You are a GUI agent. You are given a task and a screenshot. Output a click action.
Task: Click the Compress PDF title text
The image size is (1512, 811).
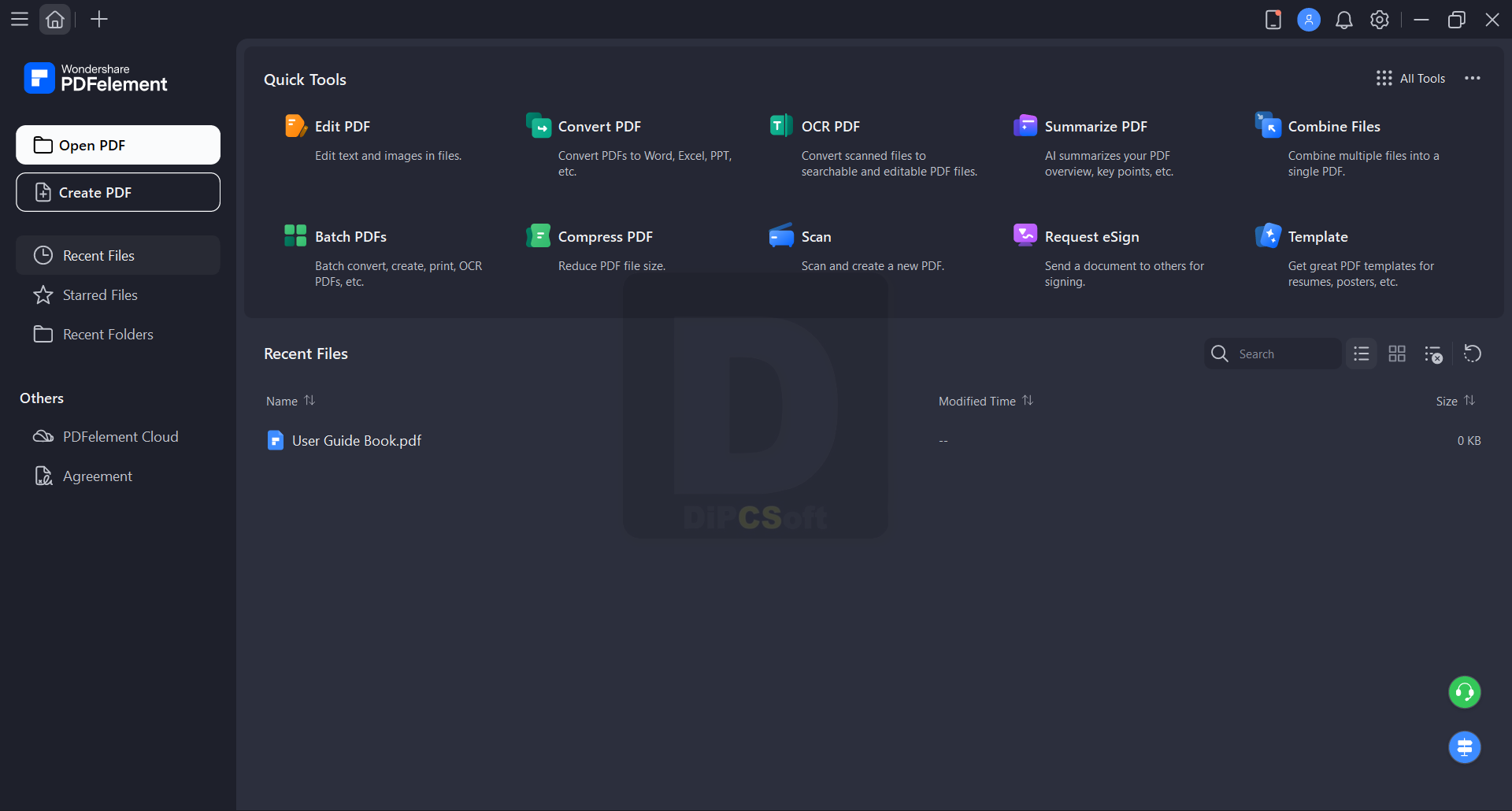606,236
